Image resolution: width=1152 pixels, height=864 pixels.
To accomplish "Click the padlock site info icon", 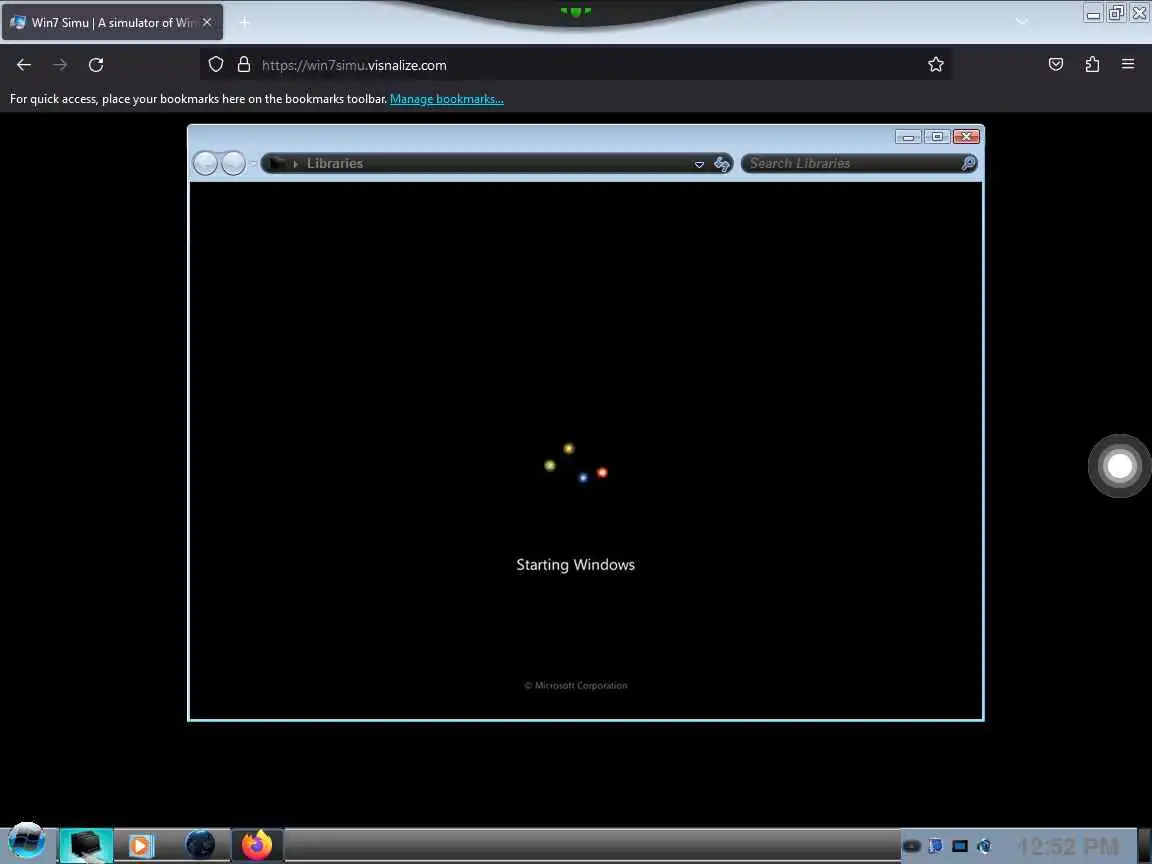I will (244, 65).
